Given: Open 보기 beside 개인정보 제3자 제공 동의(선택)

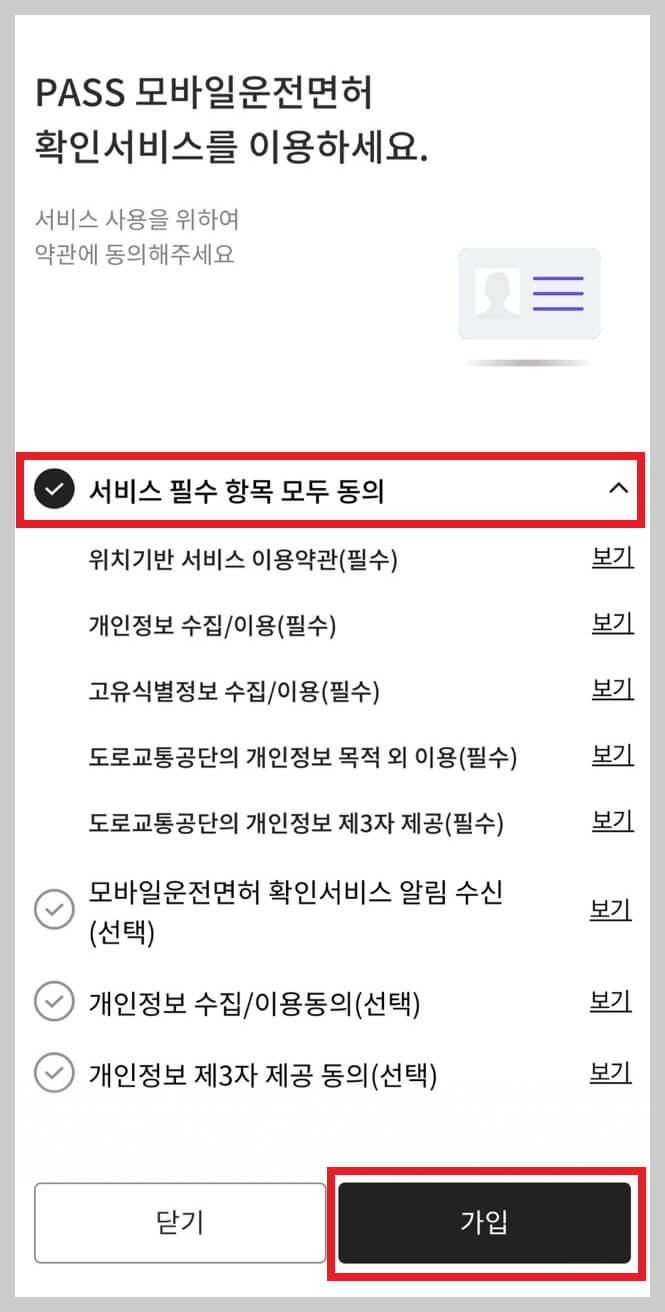Looking at the screenshot, I should point(611,1073).
